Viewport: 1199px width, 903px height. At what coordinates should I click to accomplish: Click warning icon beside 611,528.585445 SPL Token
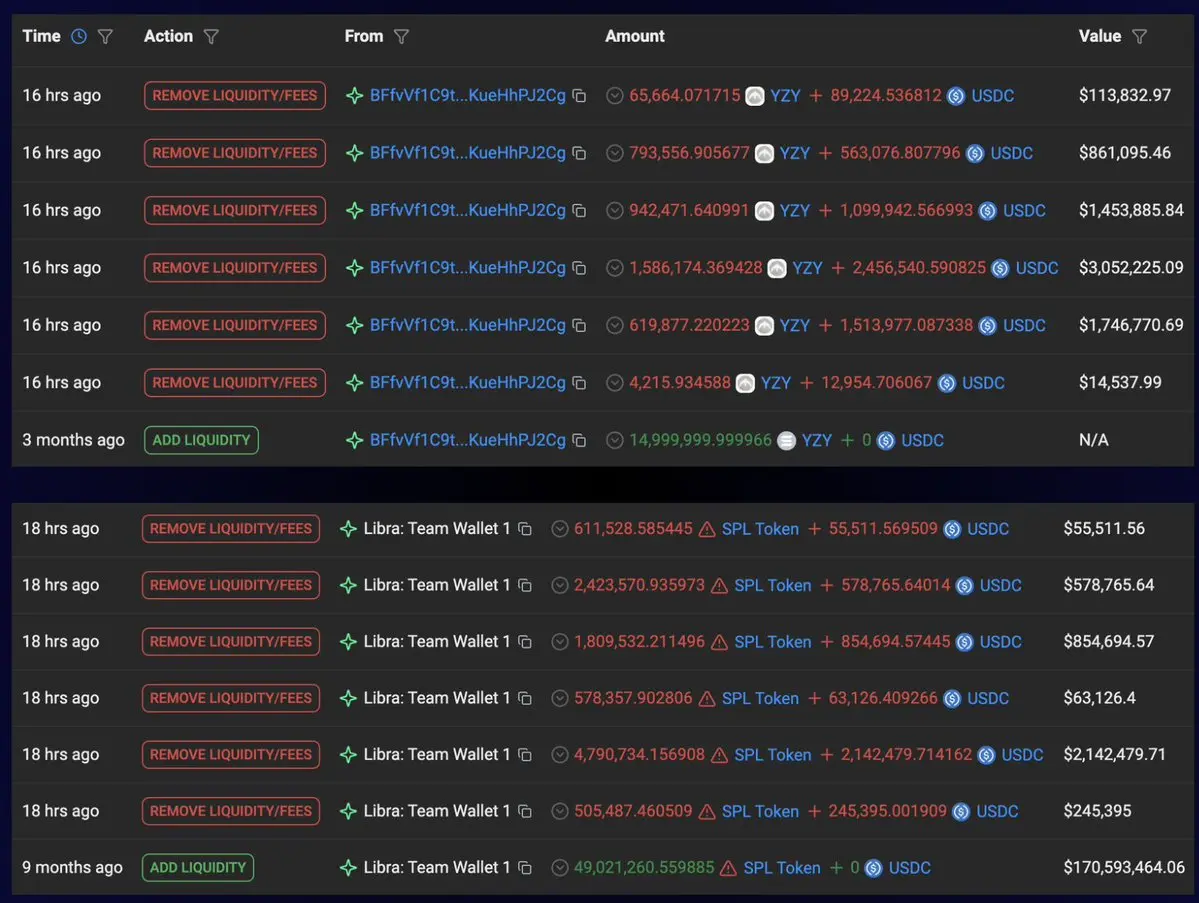pos(707,529)
